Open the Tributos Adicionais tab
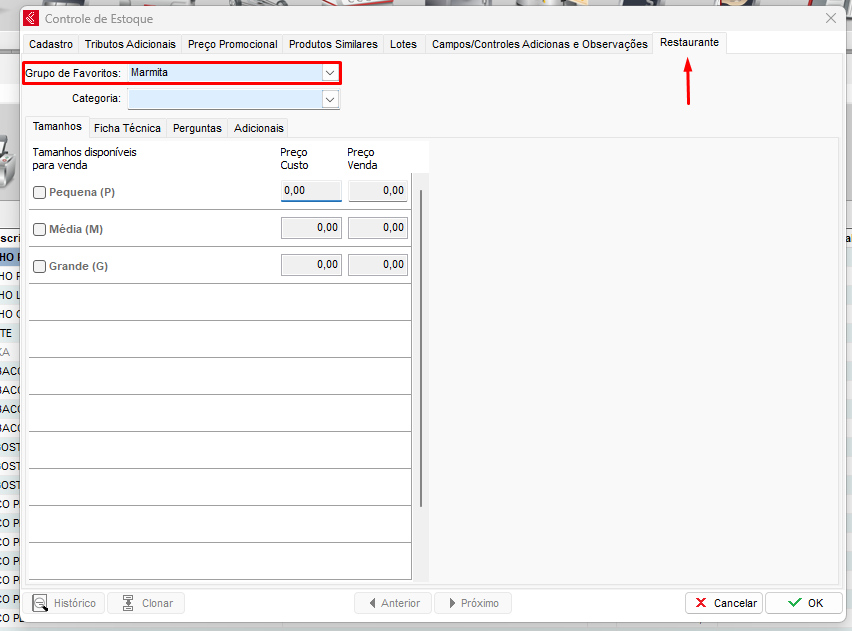Screen dimensions: 852x631 coord(130,44)
